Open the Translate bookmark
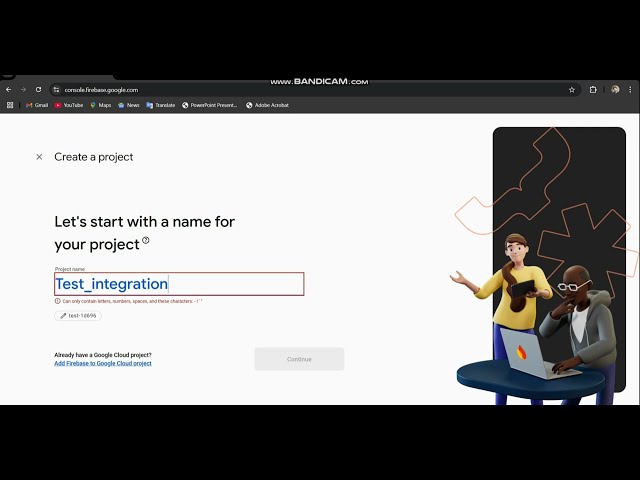Image resolution: width=640 pixels, height=480 pixels. pyautogui.click(x=160, y=105)
